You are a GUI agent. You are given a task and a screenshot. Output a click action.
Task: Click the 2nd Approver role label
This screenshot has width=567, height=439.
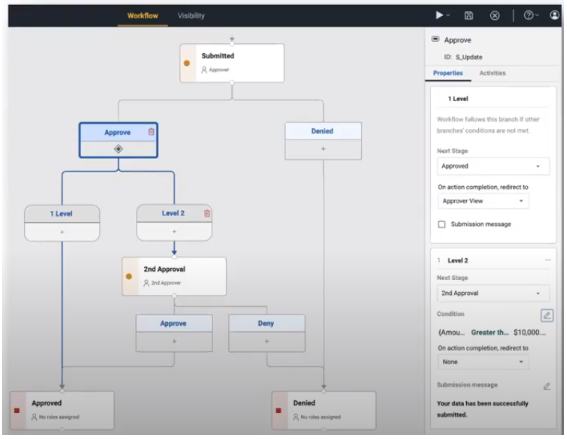pyautogui.click(x=166, y=283)
